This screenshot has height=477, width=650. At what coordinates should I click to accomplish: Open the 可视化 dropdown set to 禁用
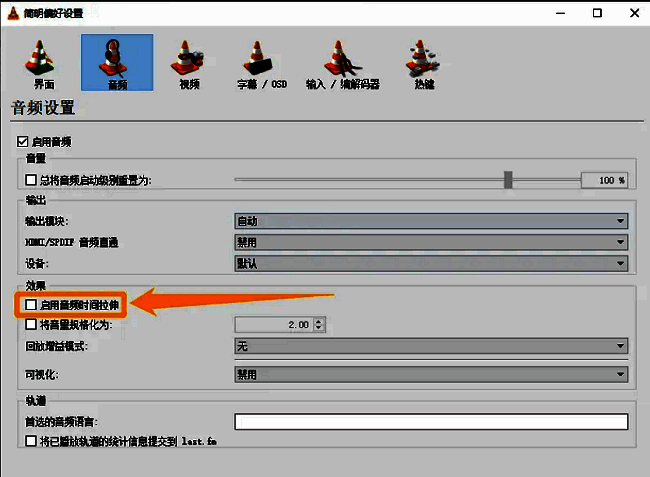pyautogui.click(x=431, y=375)
